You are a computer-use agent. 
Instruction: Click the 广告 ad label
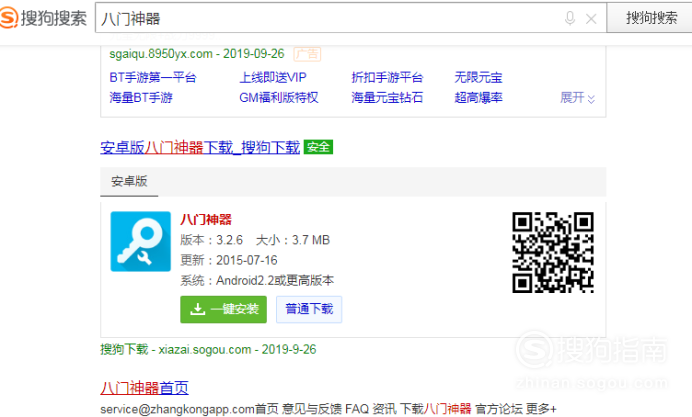point(307,54)
